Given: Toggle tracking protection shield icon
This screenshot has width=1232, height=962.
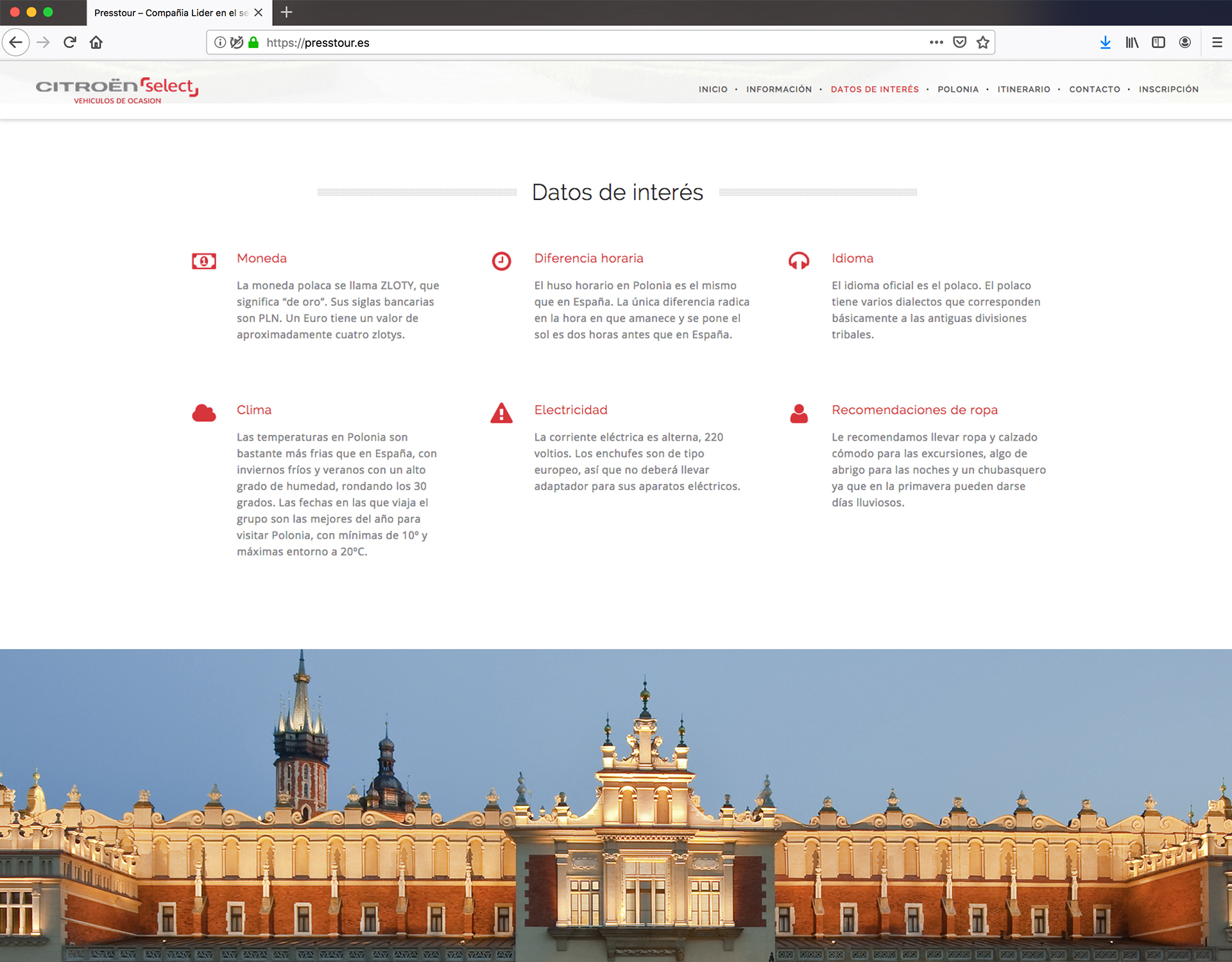Looking at the screenshot, I should (236, 42).
